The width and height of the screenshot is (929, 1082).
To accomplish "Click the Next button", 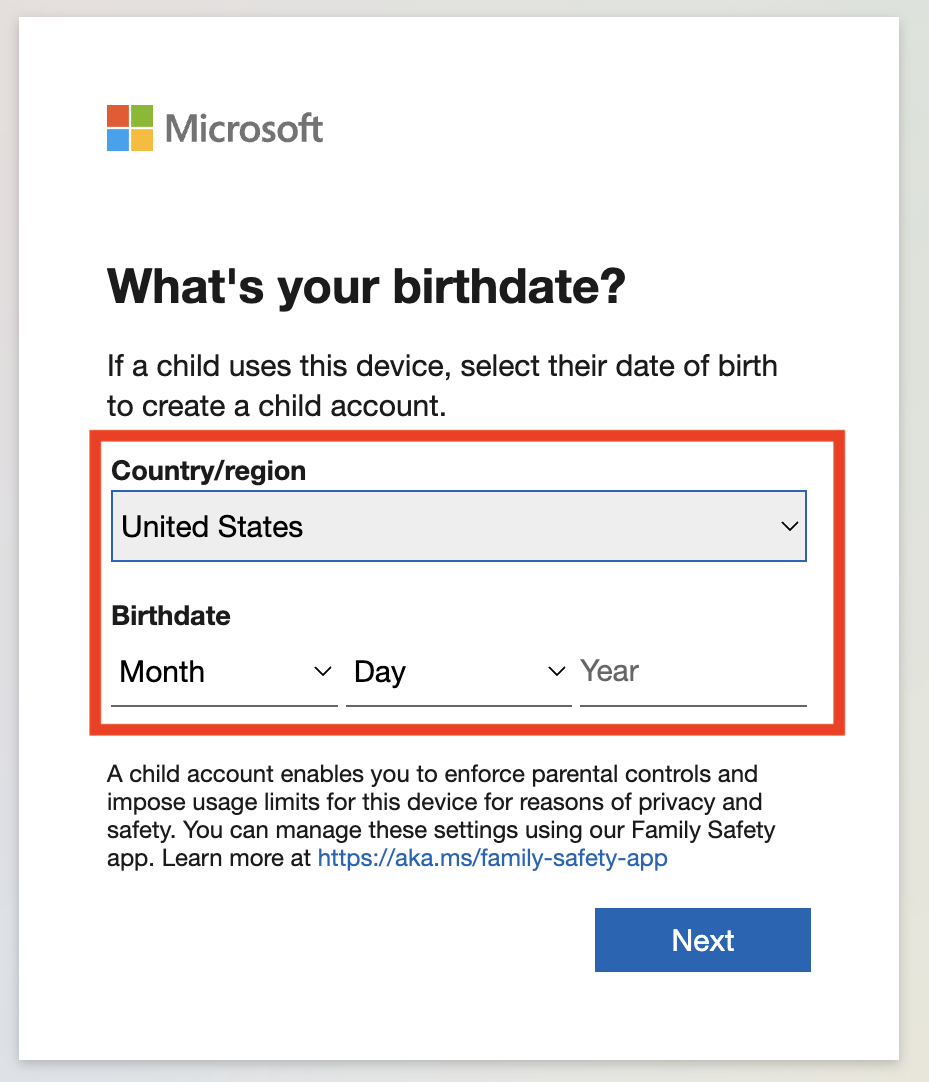I will [702, 939].
